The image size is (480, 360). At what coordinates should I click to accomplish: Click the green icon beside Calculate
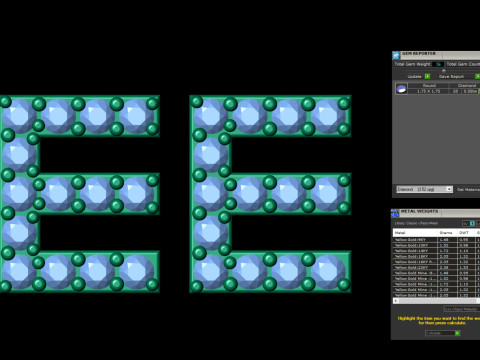[x=457, y=333]
